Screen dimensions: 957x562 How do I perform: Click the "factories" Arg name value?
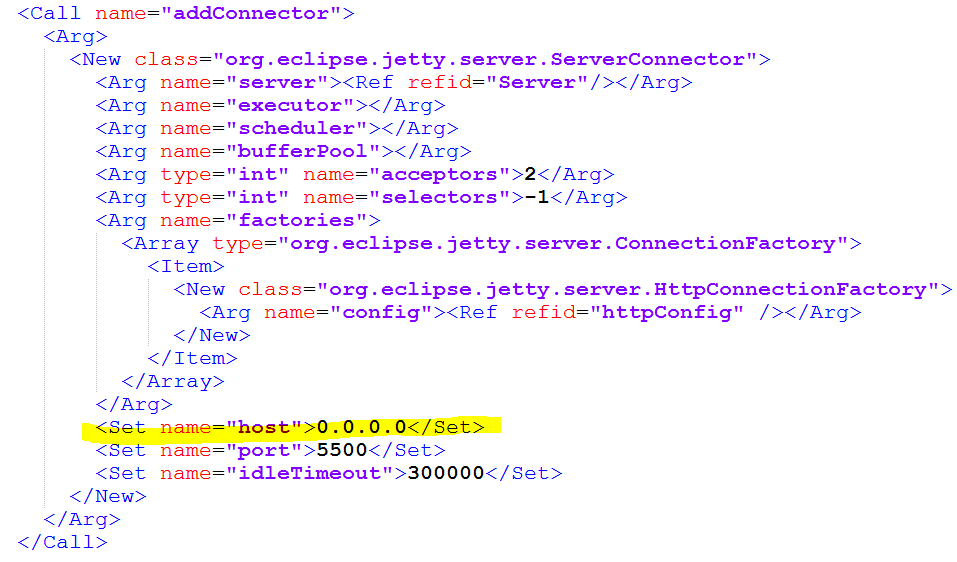296,220
